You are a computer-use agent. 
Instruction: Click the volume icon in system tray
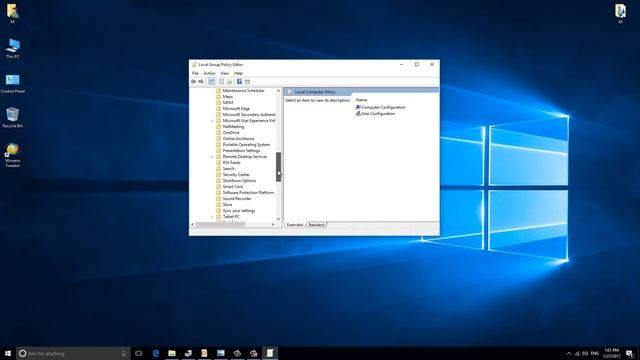coord(585,353)
